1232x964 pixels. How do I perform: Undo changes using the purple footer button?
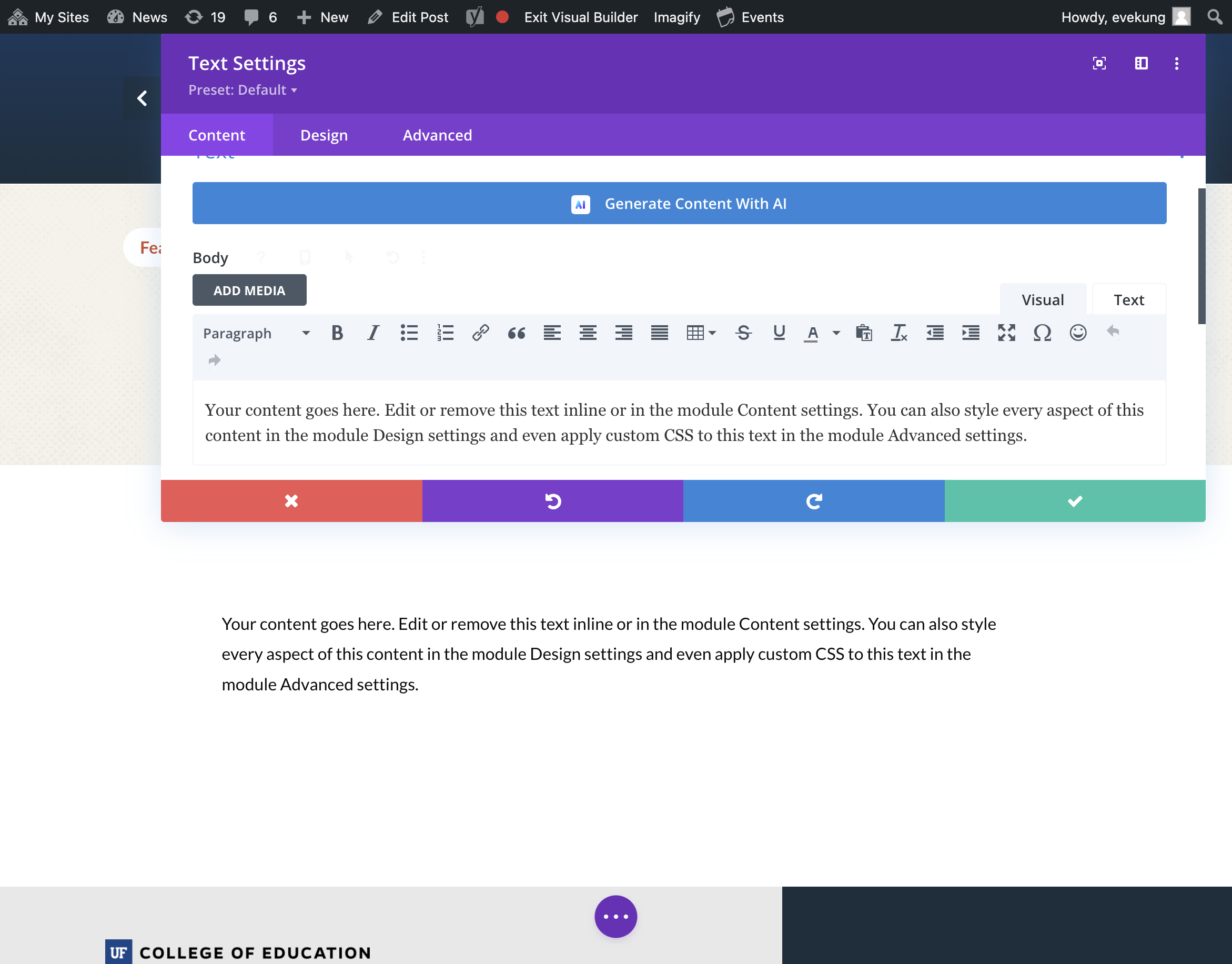coord(553,501)
